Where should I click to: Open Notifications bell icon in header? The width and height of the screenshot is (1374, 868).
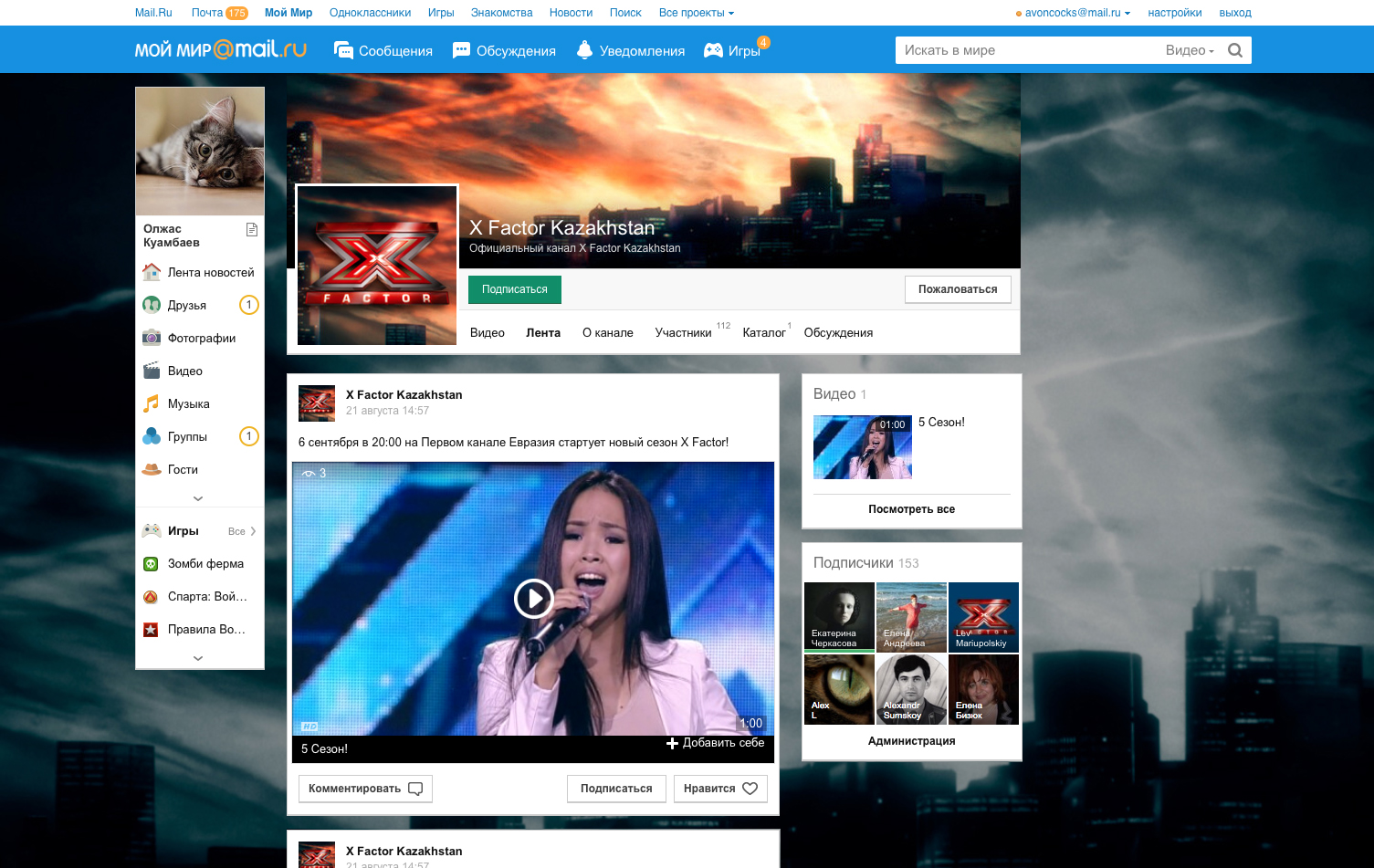pyautogui.click(x=584, y=50)
